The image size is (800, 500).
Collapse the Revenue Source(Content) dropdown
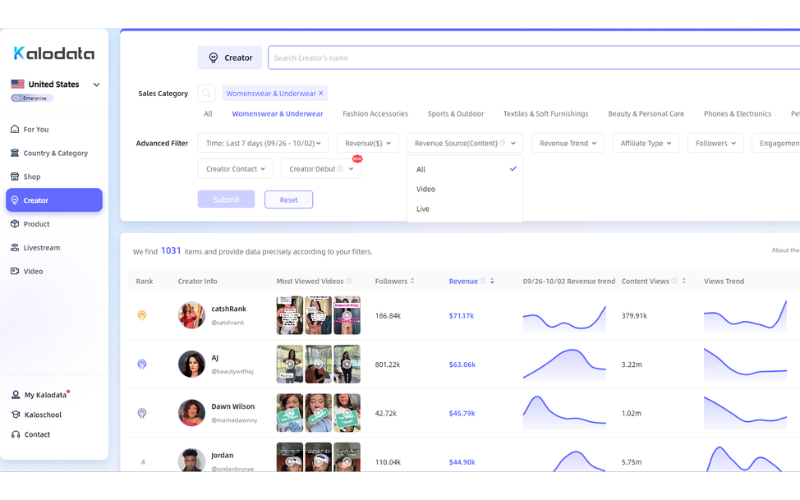pos(465,143)
